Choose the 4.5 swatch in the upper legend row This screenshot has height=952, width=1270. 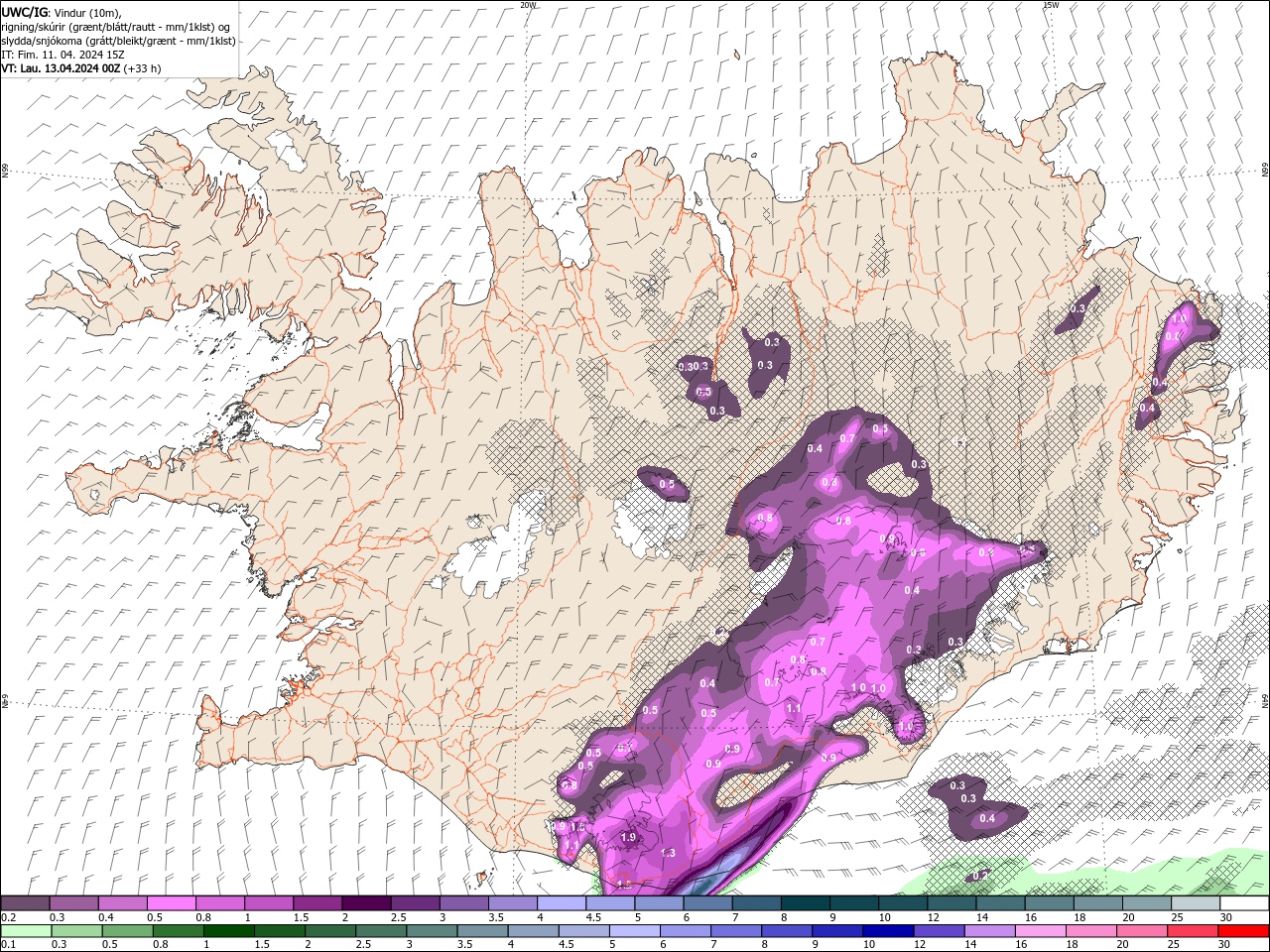609,903
